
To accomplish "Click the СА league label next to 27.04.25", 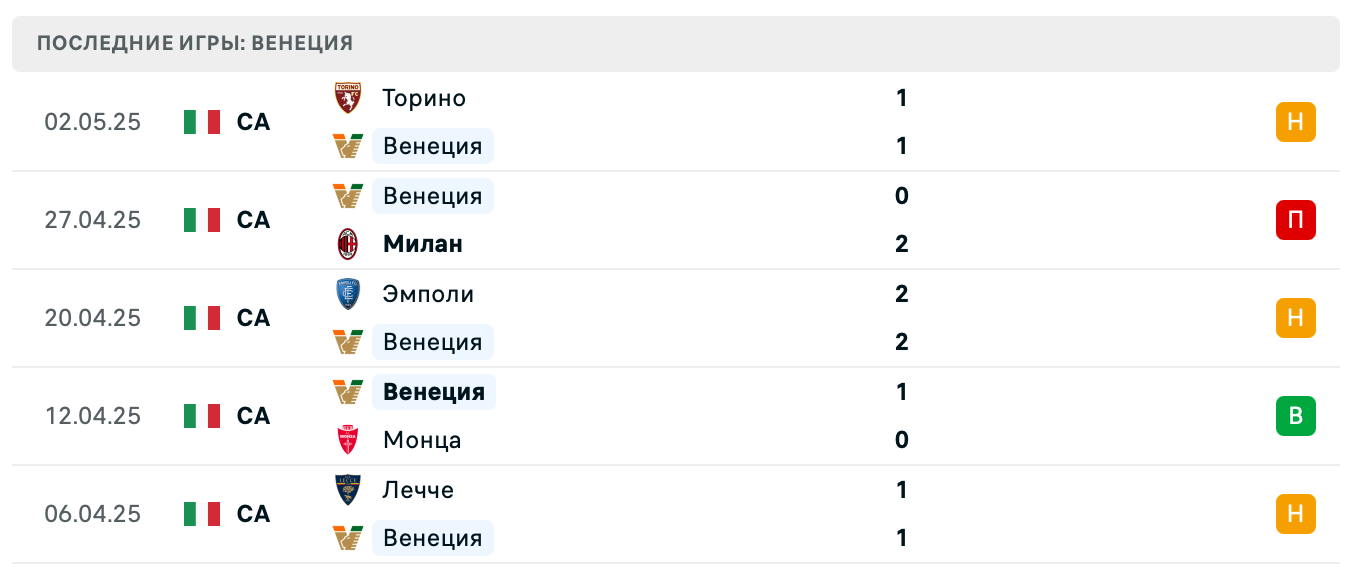I will [x=253, y=220].
